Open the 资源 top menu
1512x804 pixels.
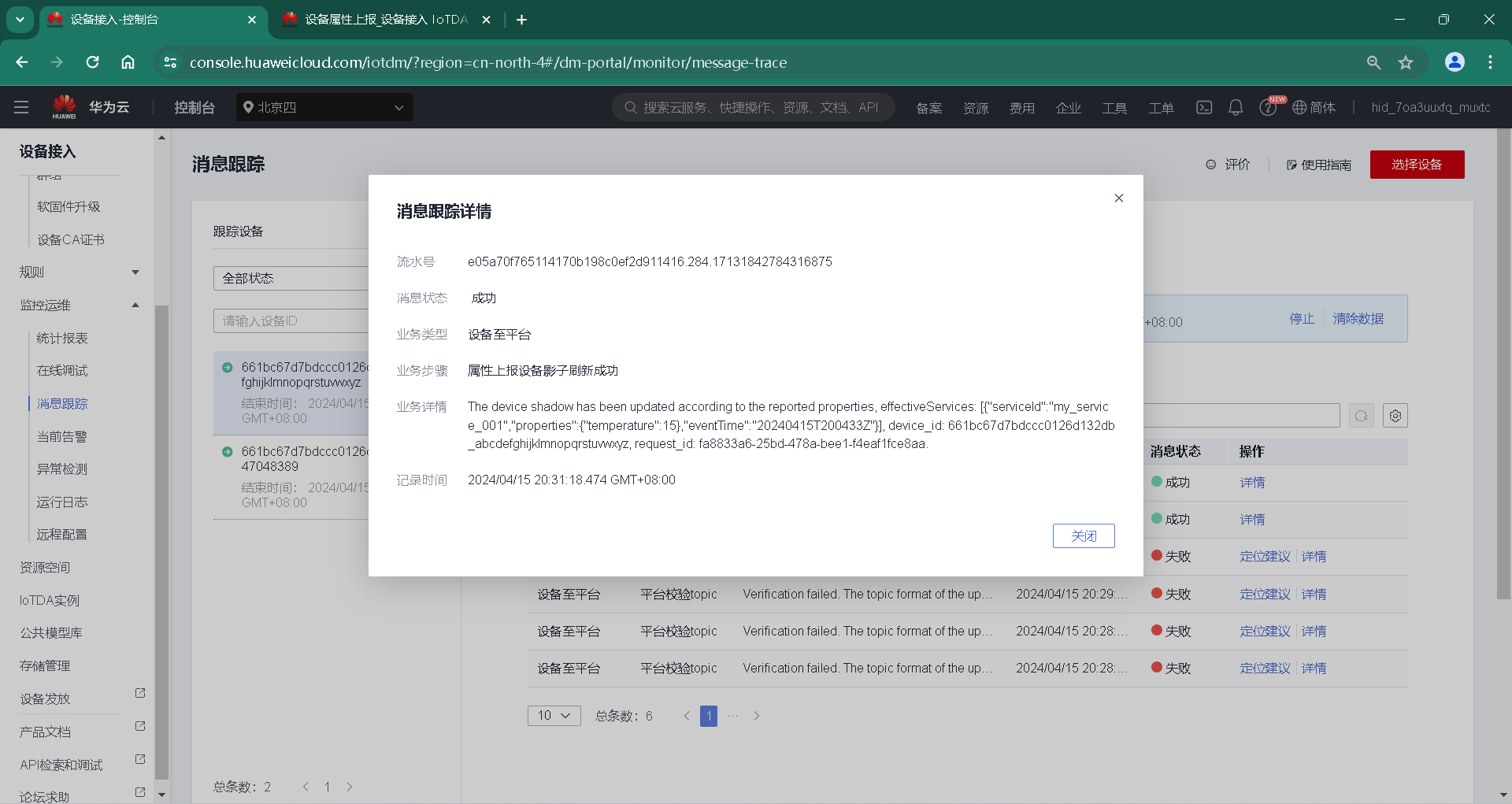[x=976, y=108]
